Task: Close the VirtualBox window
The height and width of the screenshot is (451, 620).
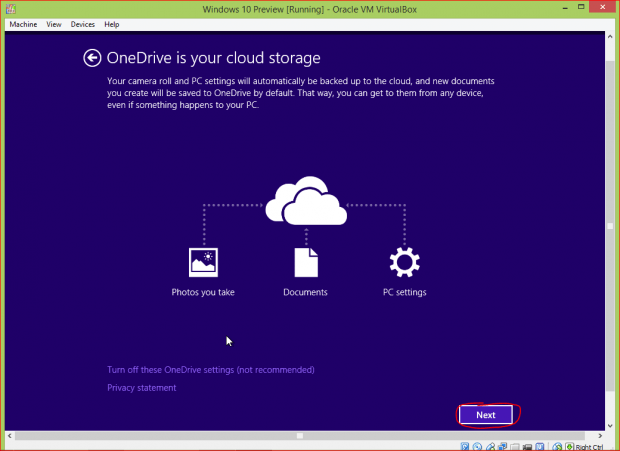Action: pyautogui.click(x=602, y=7)
